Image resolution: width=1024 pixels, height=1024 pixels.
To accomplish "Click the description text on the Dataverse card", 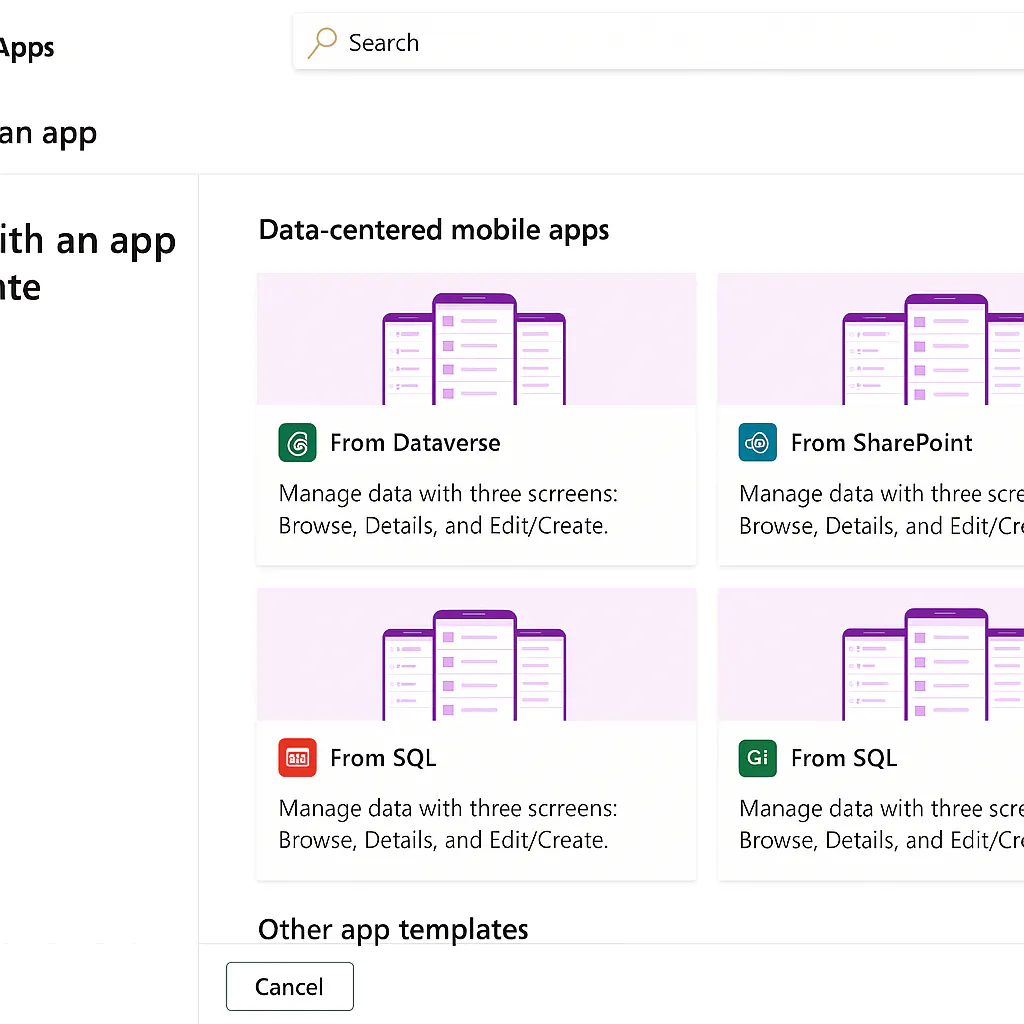I will click(448, 510).
